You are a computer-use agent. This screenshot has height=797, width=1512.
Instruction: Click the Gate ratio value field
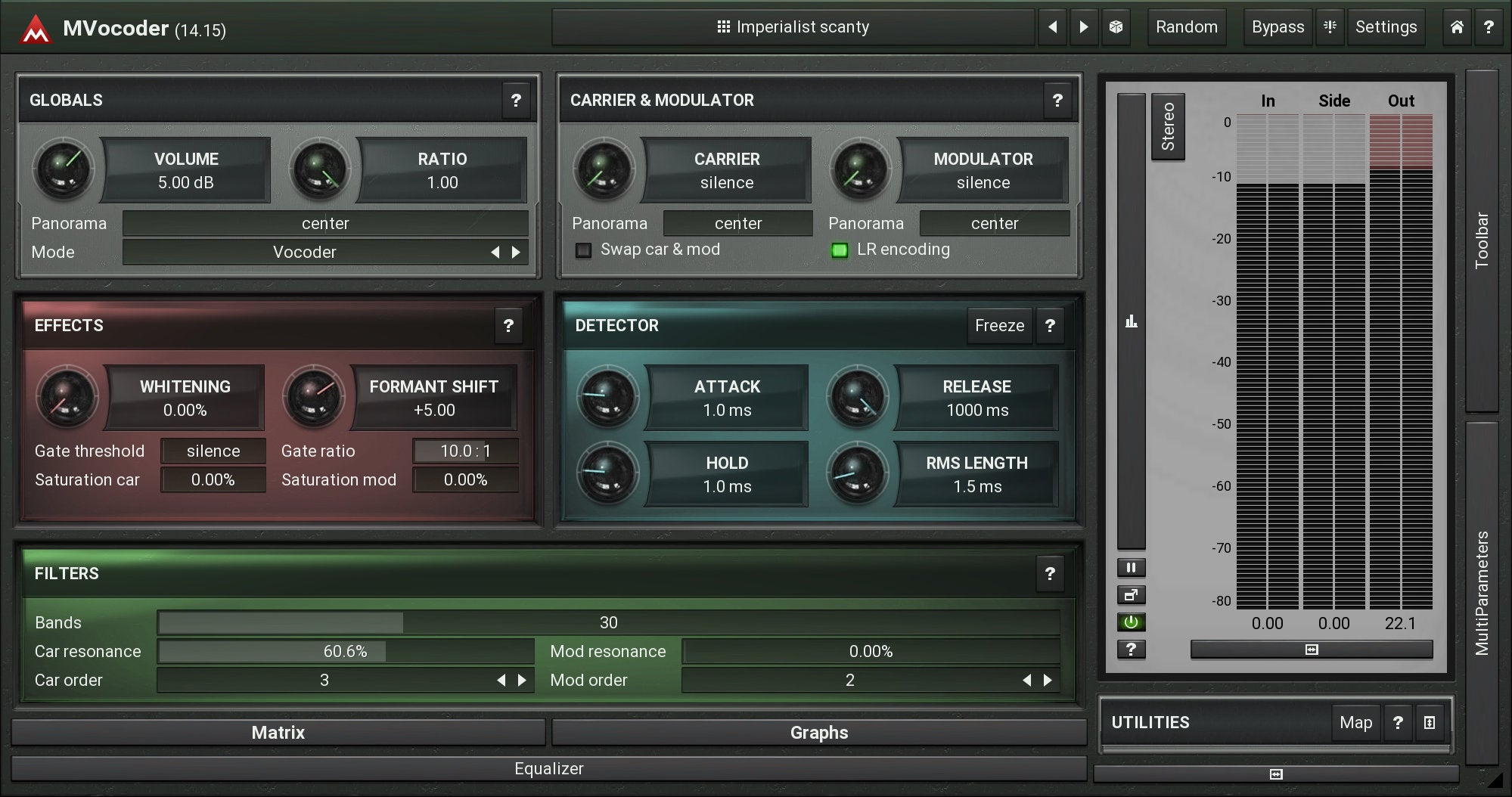pos(465,451)
